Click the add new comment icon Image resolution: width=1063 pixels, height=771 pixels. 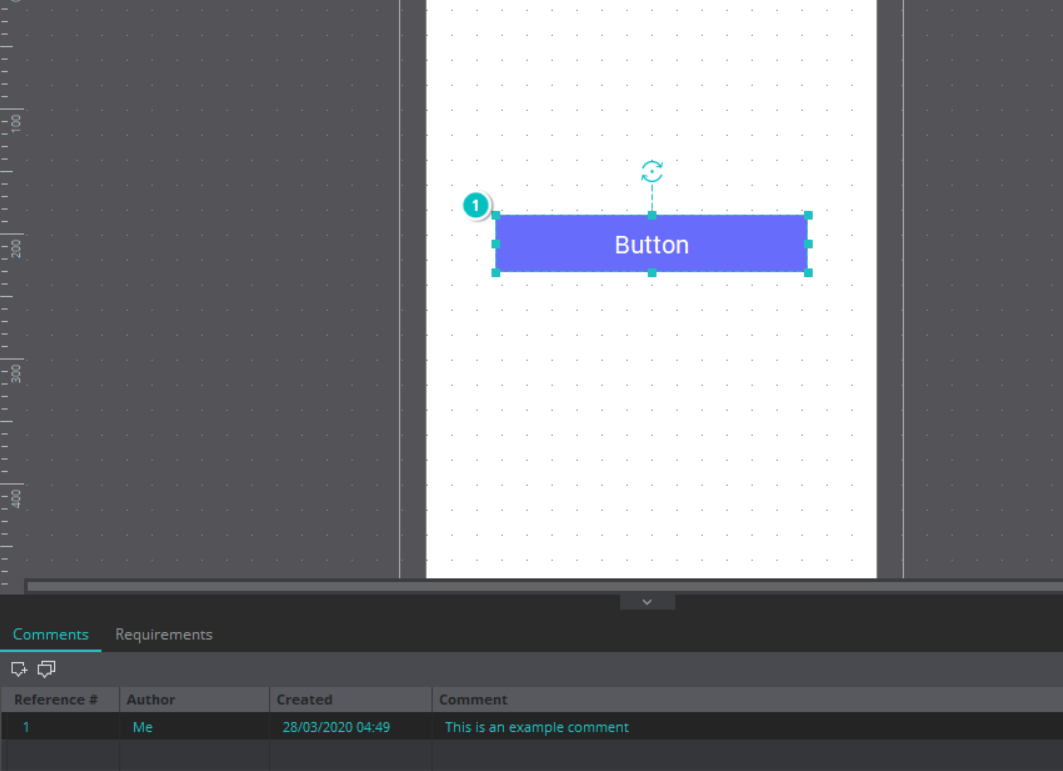point(18,669)
